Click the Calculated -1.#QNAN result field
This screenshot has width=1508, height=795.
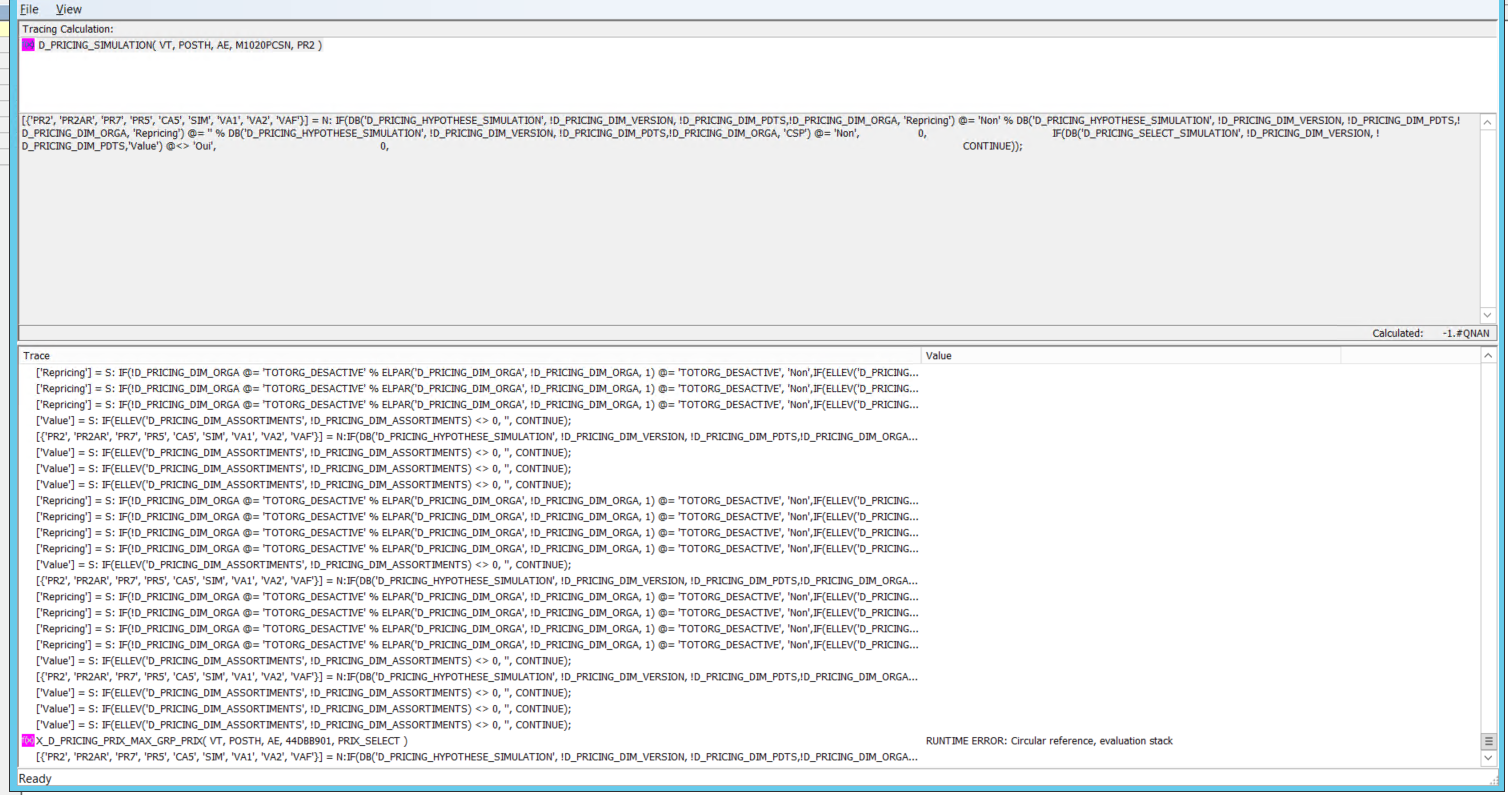[1464, 334]
